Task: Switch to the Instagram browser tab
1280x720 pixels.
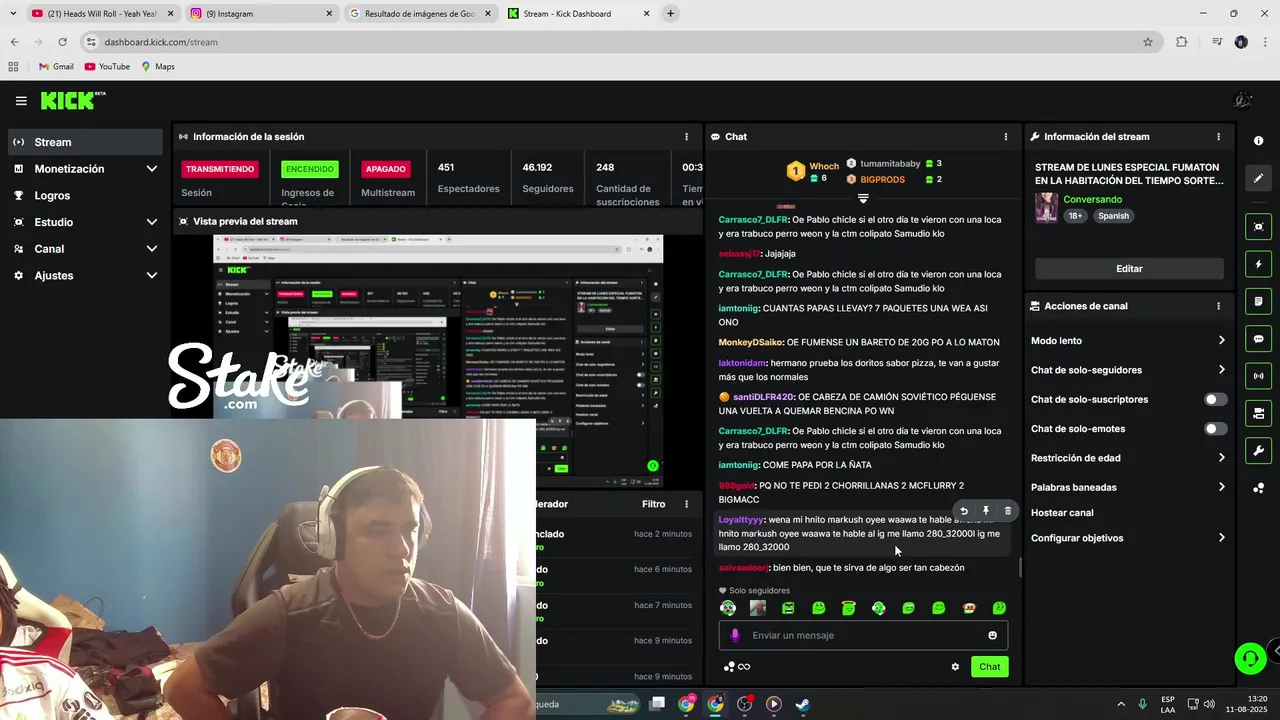Action: click(x=262, y=13)
